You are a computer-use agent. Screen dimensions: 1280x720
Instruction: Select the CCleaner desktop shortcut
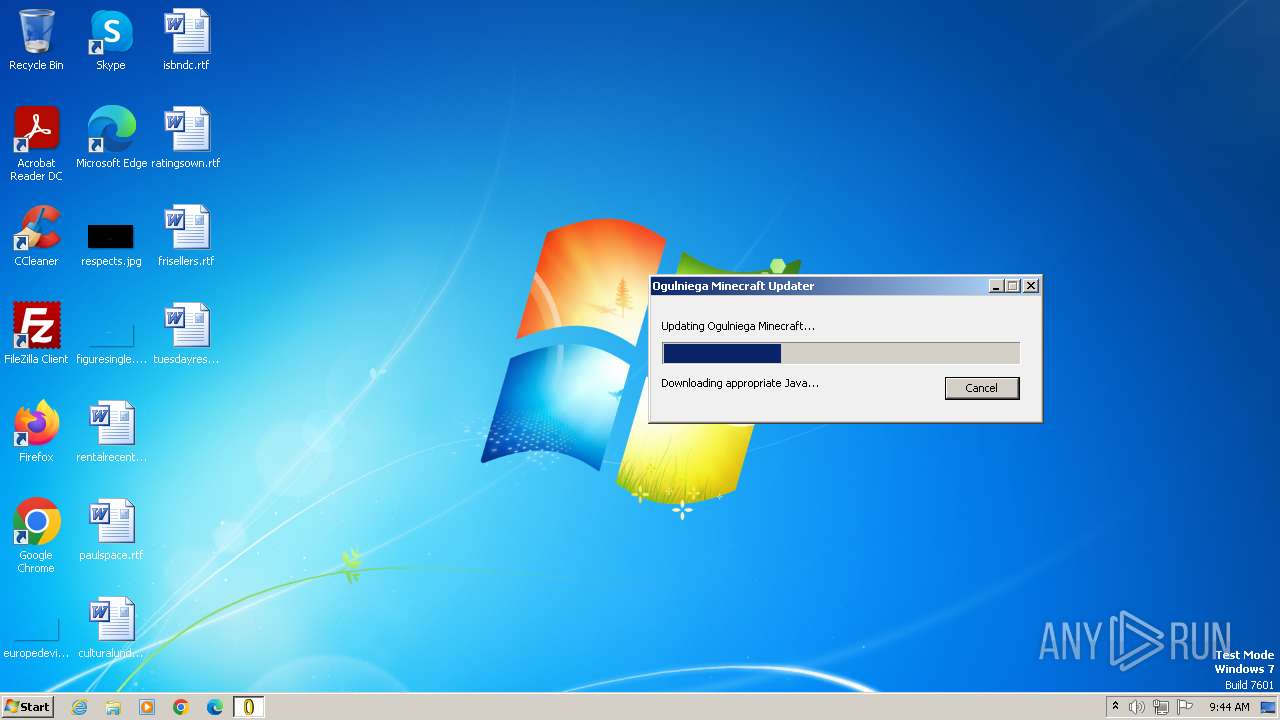[x=36, y=236]
